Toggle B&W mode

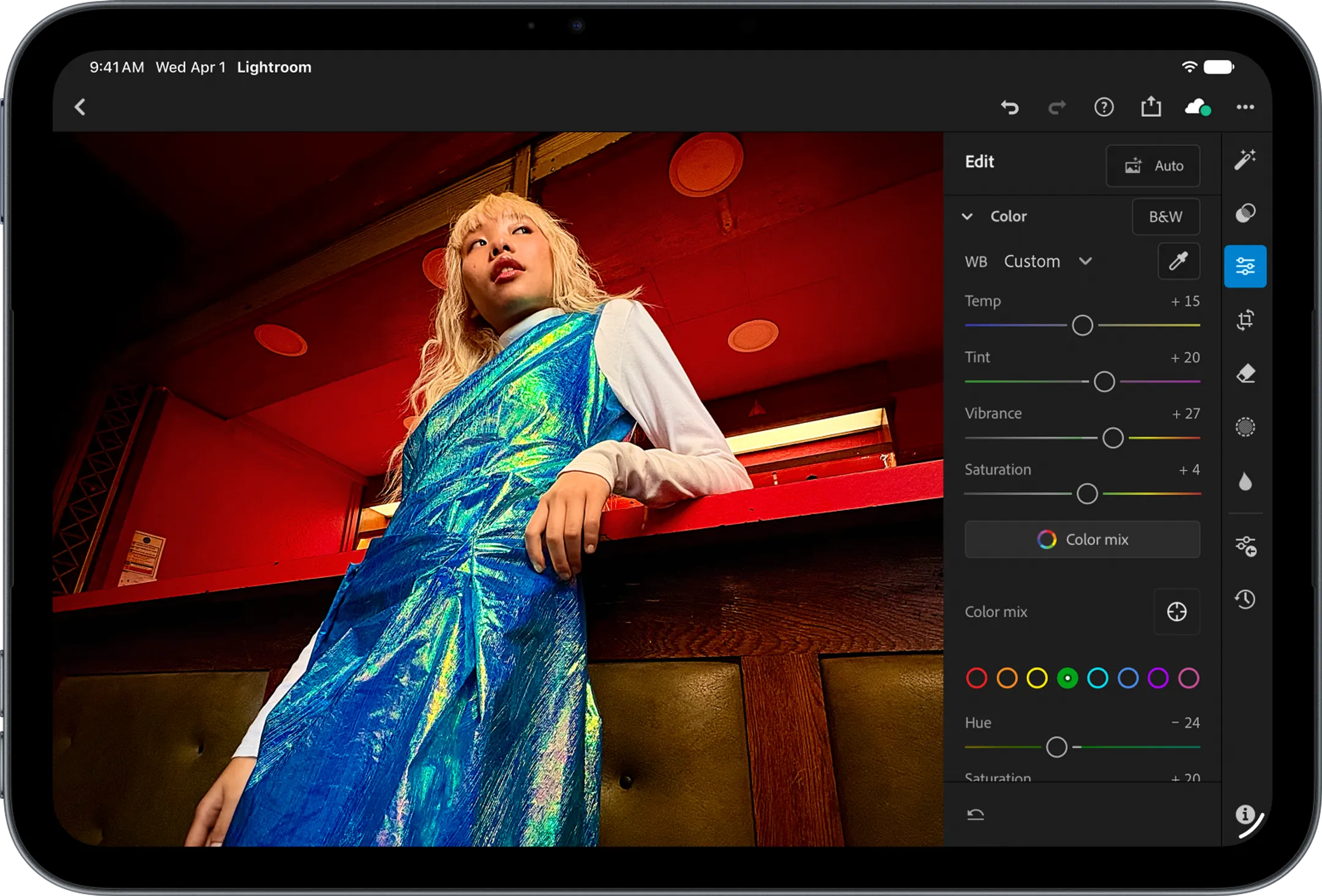[x=1165, y=217]
